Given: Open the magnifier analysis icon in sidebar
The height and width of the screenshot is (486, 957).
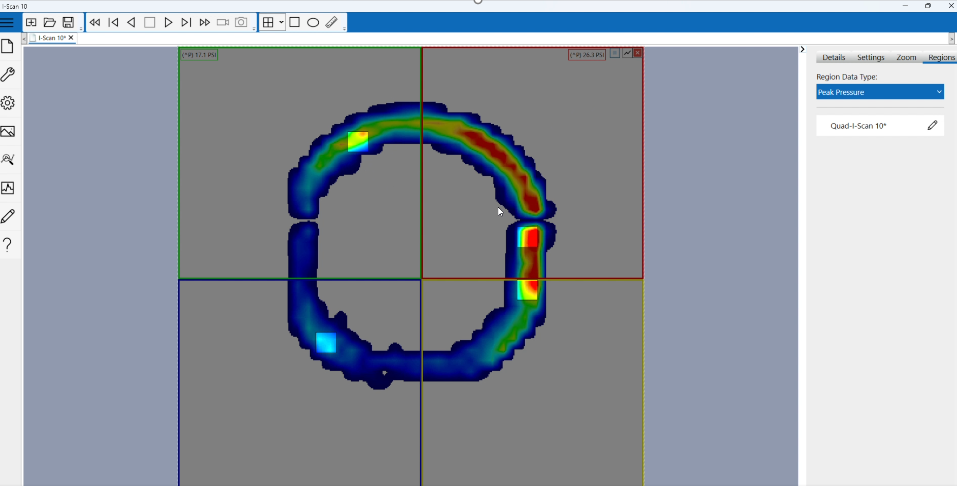Looking at the screenshot, I should tap(7, 159).
